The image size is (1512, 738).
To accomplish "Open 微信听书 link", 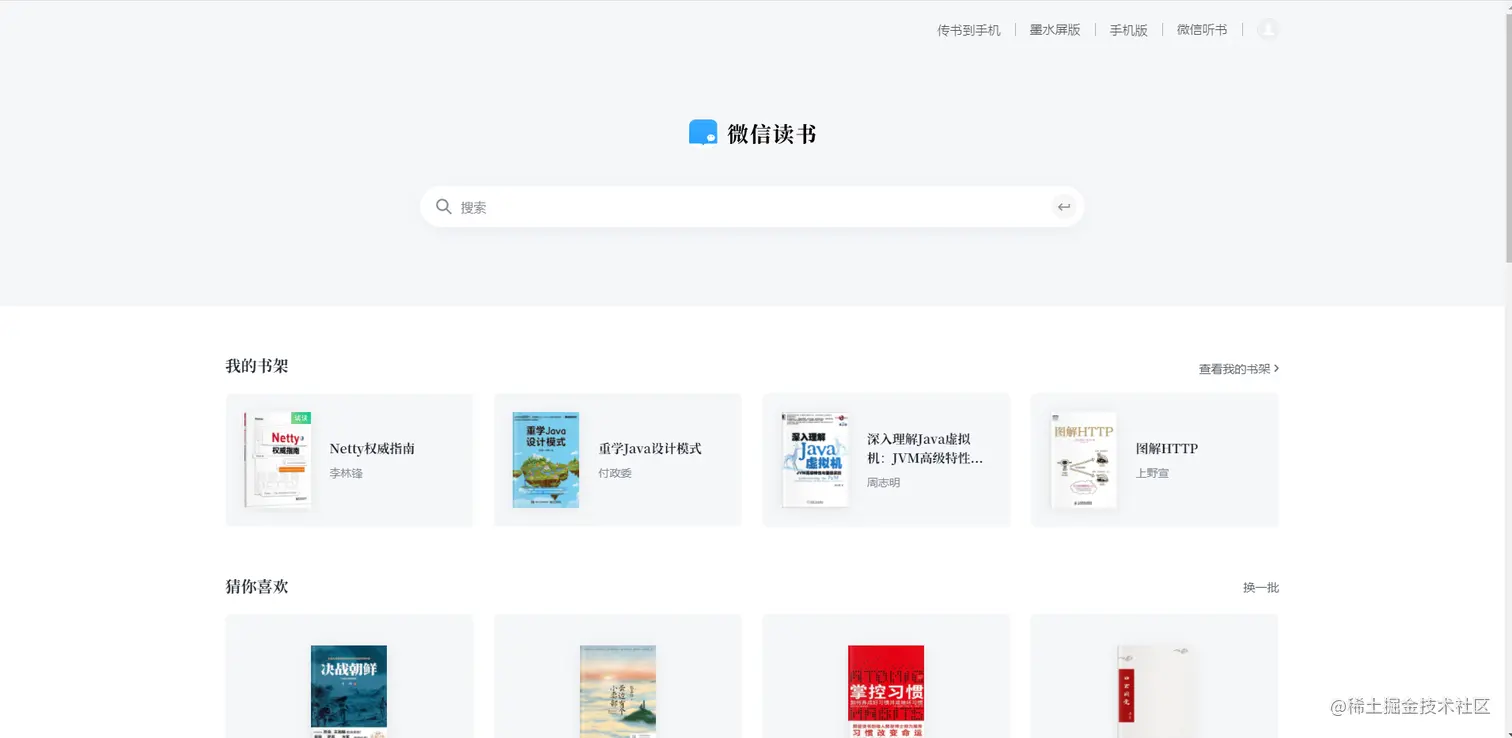I will [1202, 30].
